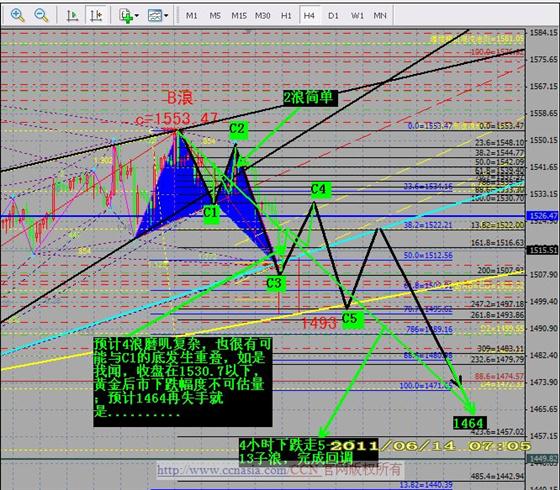Click the Zoom Out magnifier icon
The image size is (560, 490).
coord(41,15)
